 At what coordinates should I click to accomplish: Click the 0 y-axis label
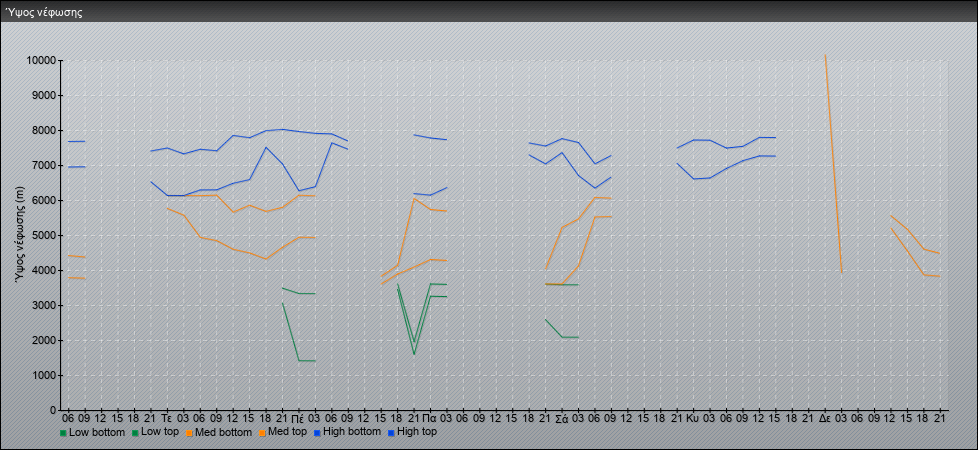(x=54, y=410)
